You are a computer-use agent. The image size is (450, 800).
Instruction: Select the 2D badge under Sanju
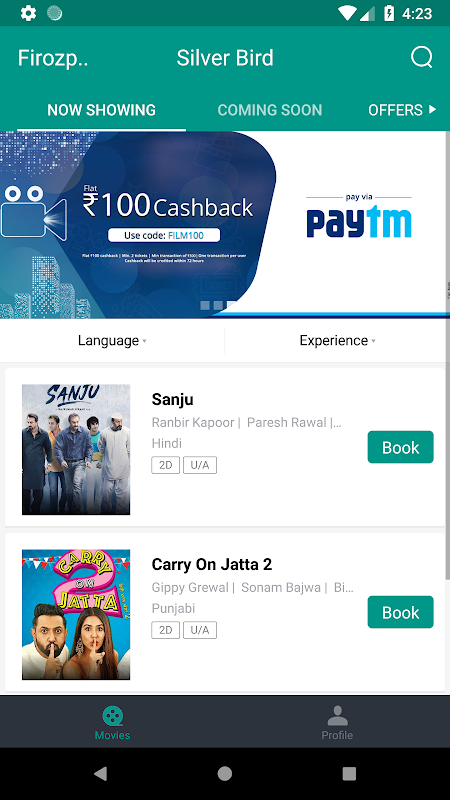coord(165,465)
